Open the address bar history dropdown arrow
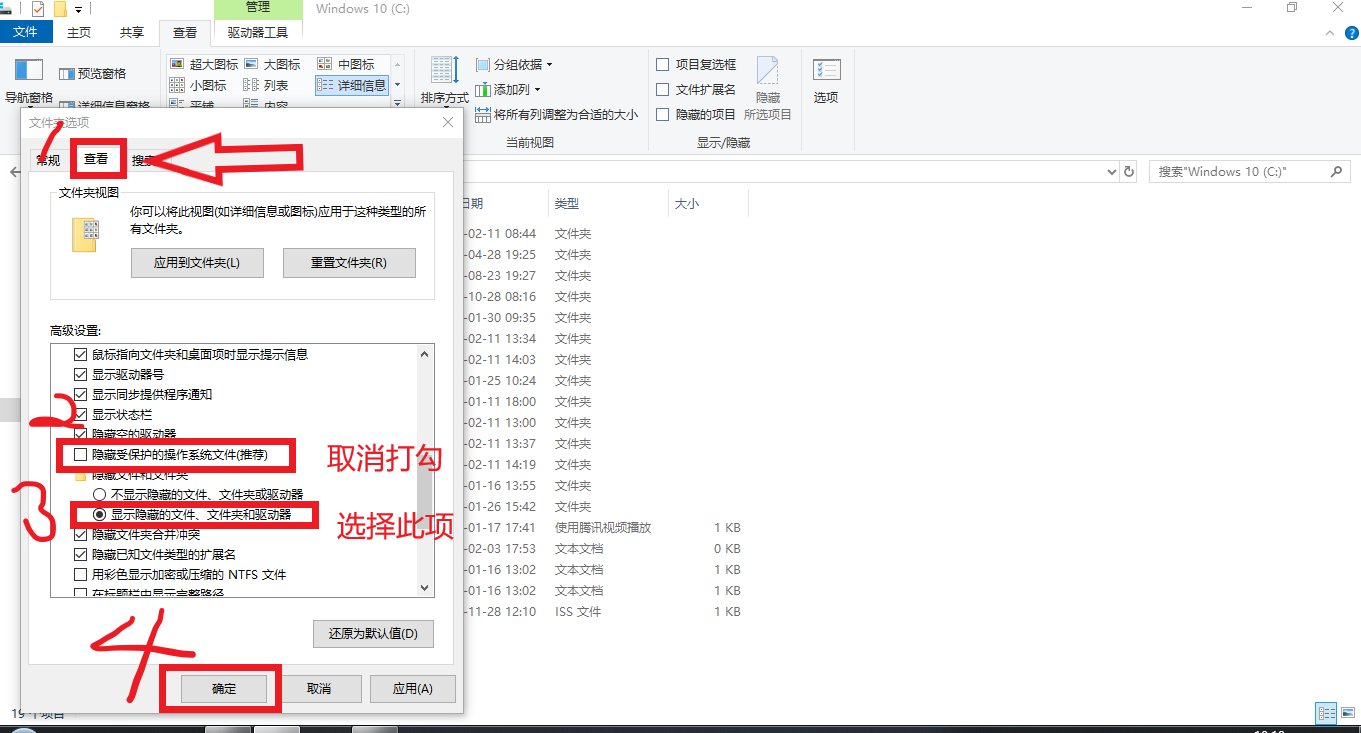The height and width of the screenshot is (733, 1361). 1110,171
